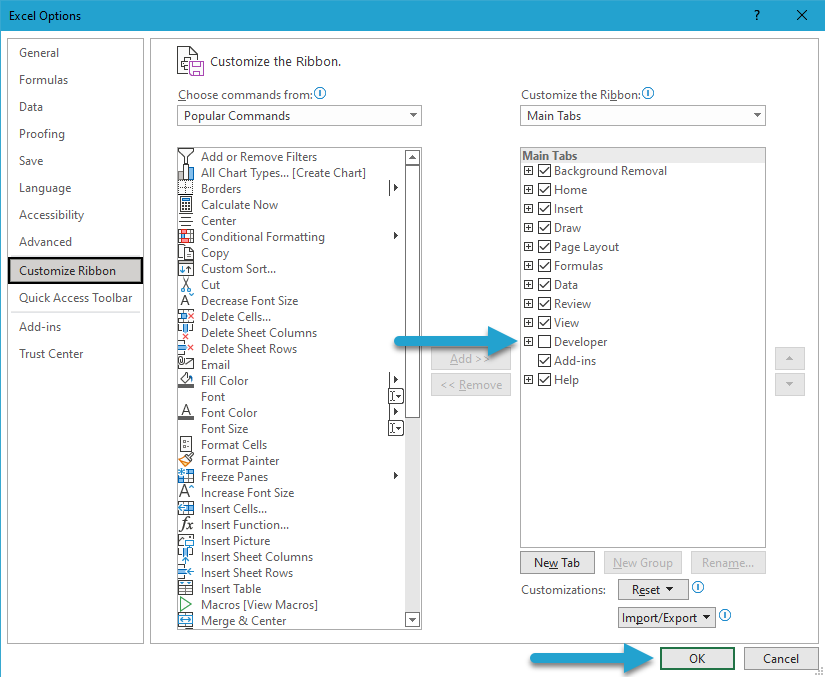
Task: Expand the Home tree node
Action: coord(529,190)
